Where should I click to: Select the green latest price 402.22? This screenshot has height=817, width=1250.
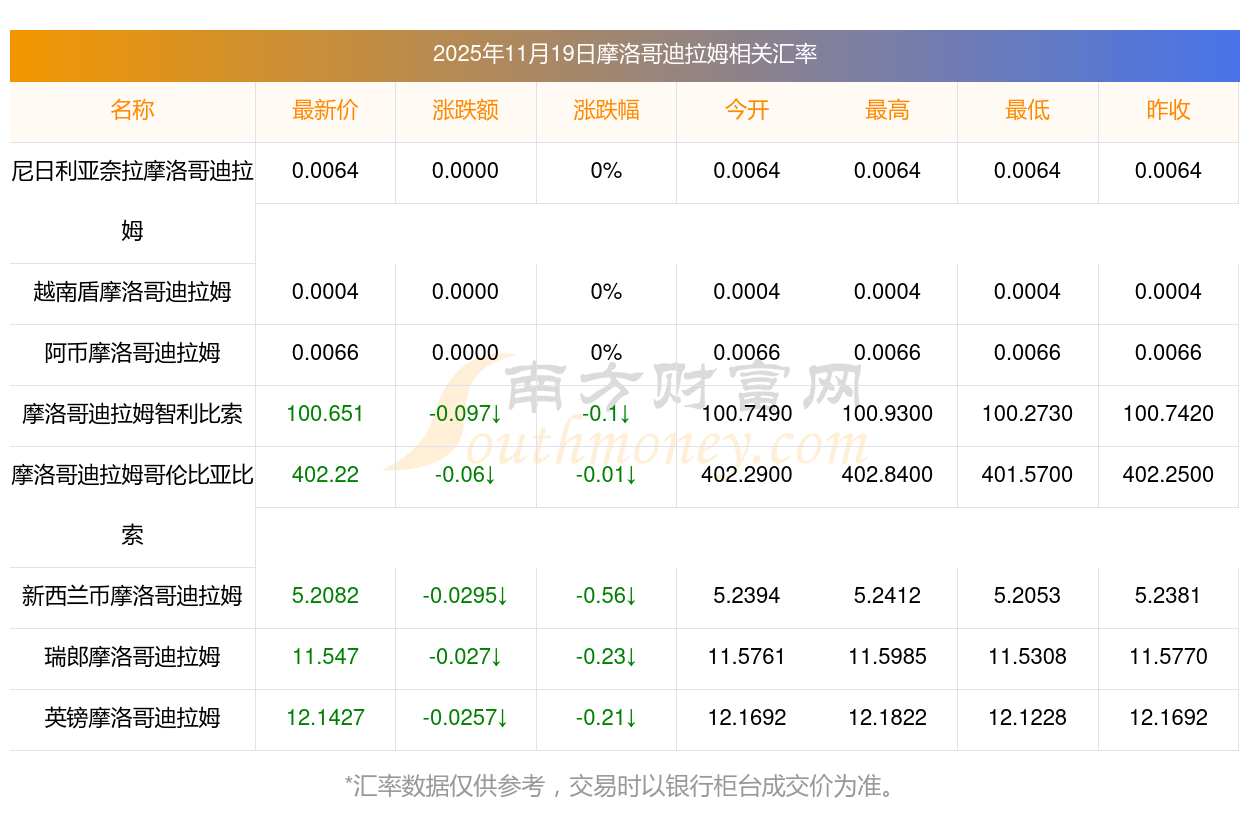pos(325,475)
